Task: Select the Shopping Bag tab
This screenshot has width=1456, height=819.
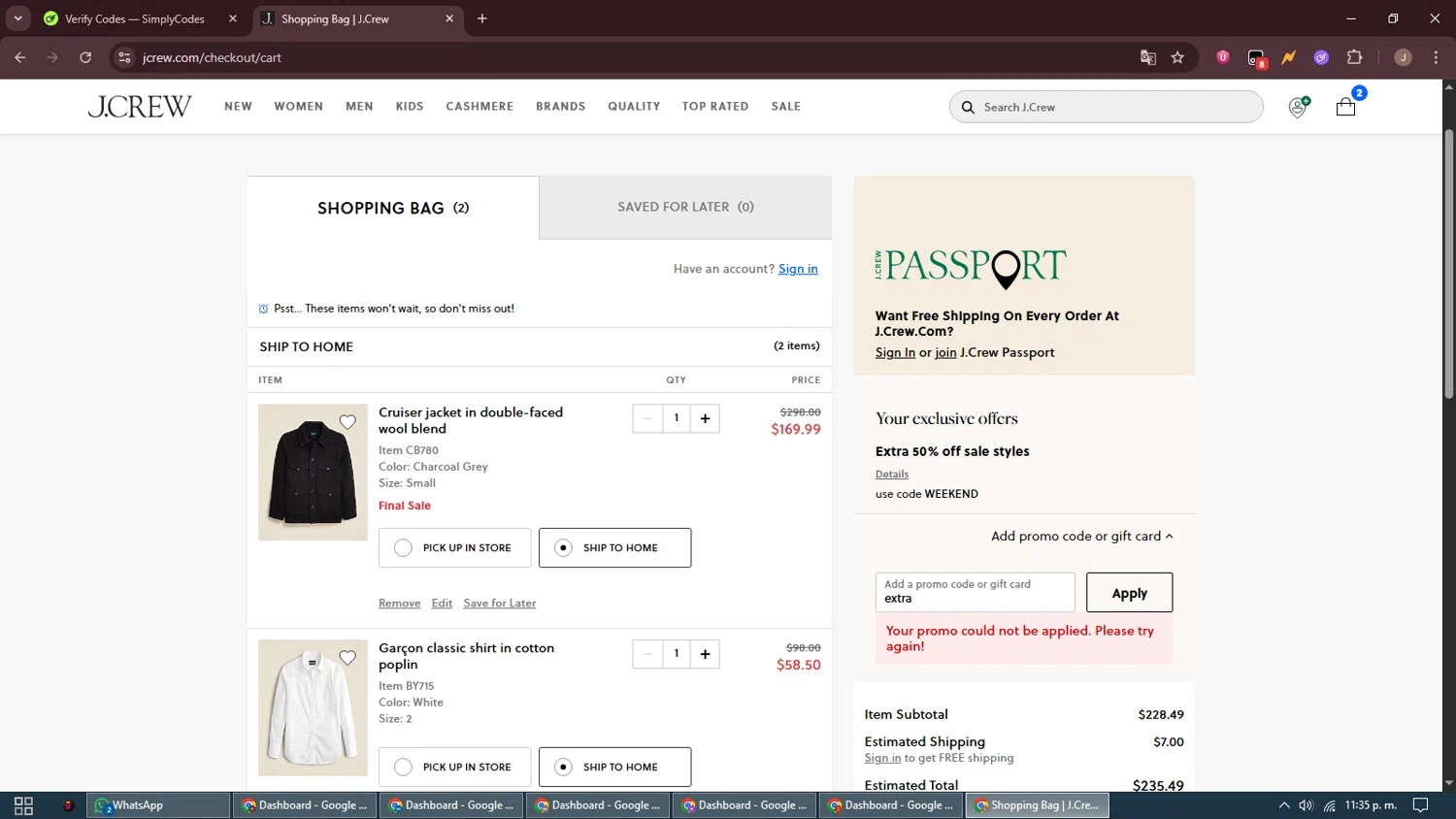Action: point(393,208)
